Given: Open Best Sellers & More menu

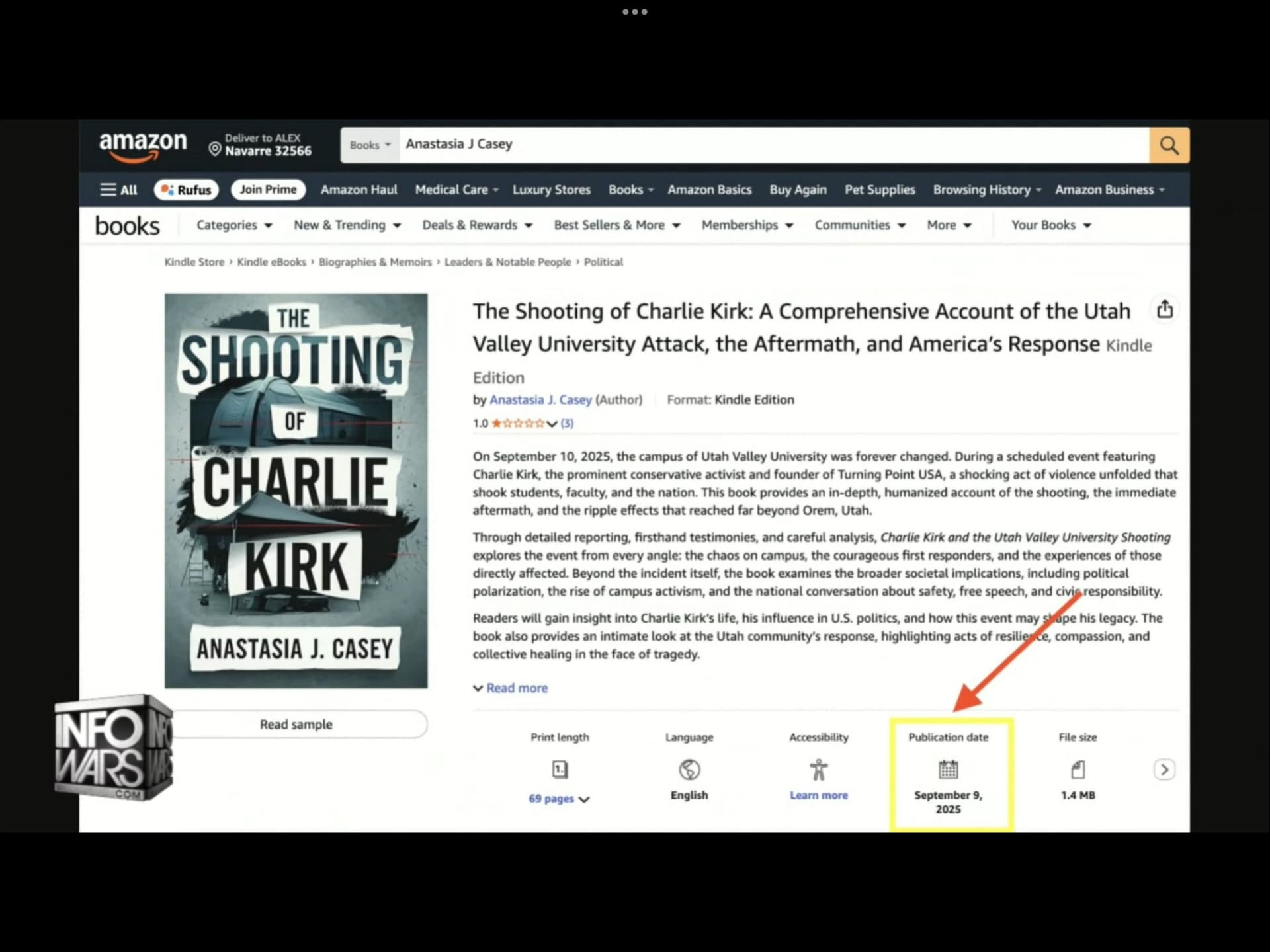Looking at the screenshot, I should pyautogui.click(x=616, y=225).
